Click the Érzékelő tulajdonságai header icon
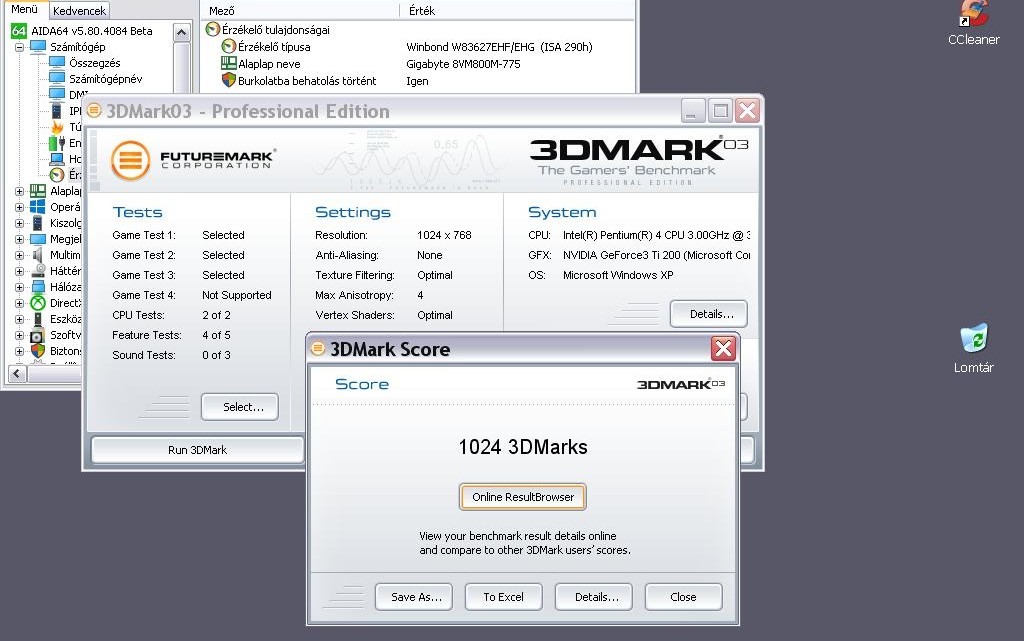The image size is (1024, 641). point(212,29)
